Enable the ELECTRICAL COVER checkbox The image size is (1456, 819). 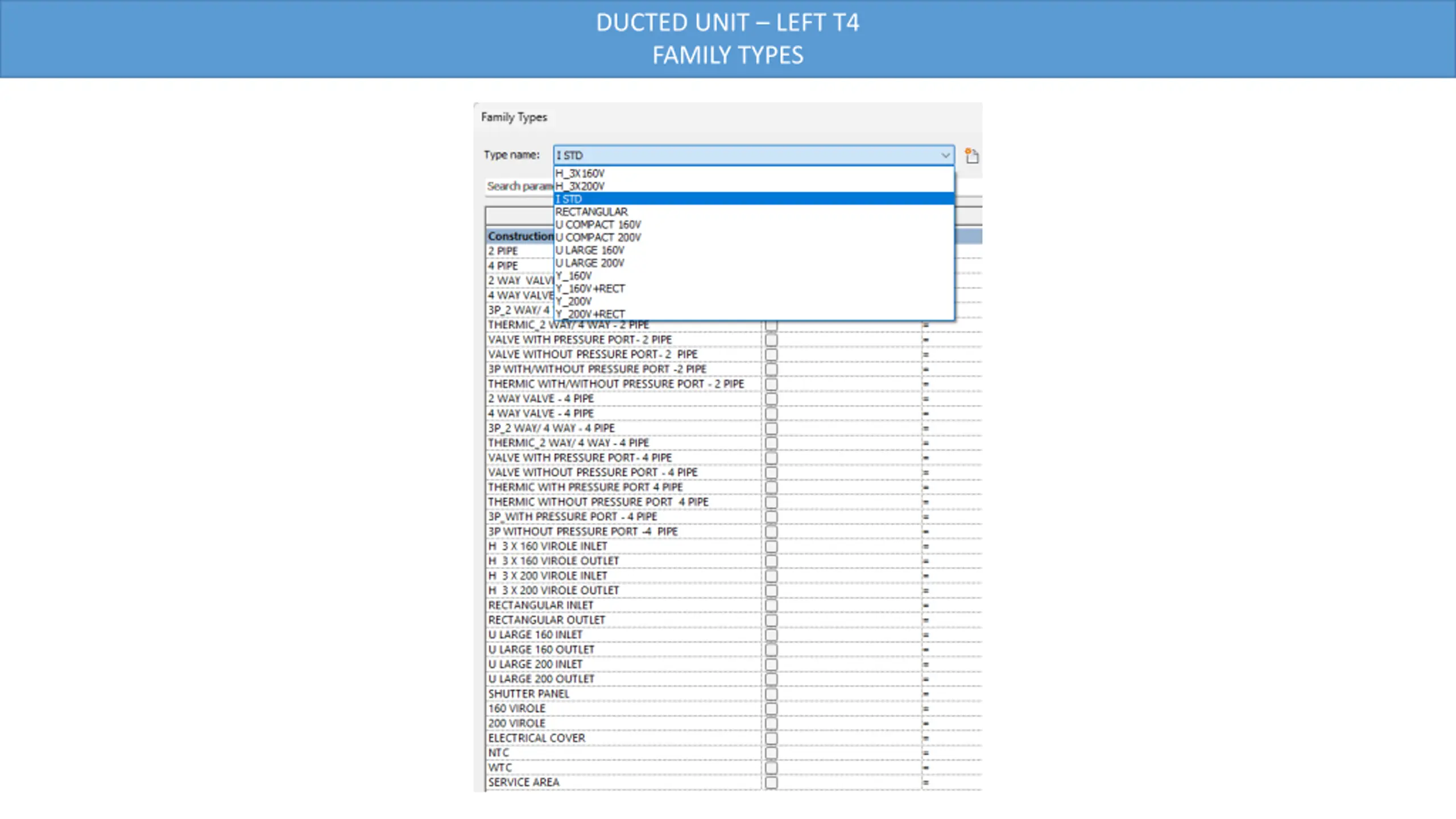(771, 738)
